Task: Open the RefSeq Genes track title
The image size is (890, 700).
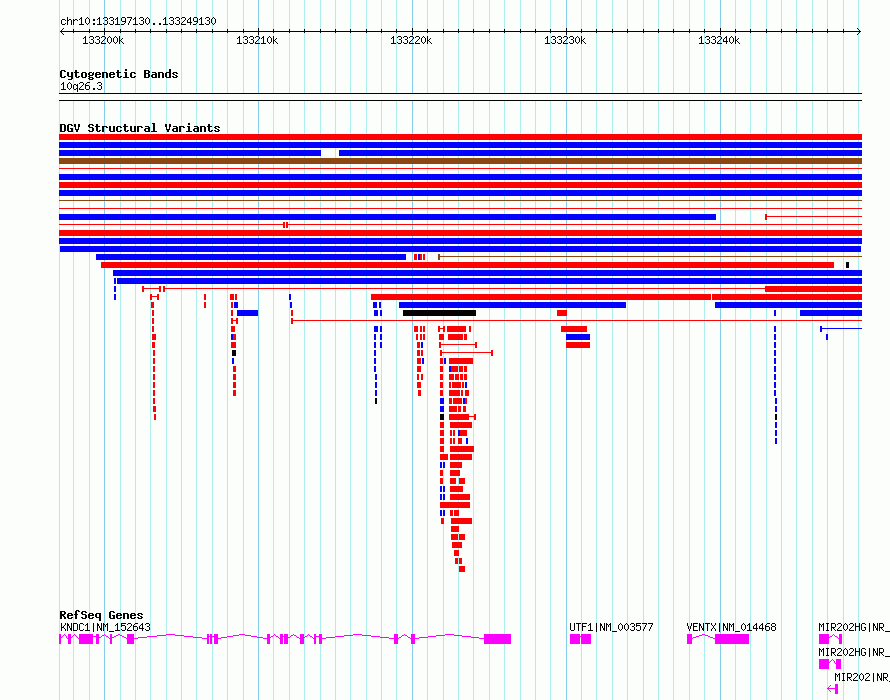Action: pyautogui.click(x=101, y=615)
